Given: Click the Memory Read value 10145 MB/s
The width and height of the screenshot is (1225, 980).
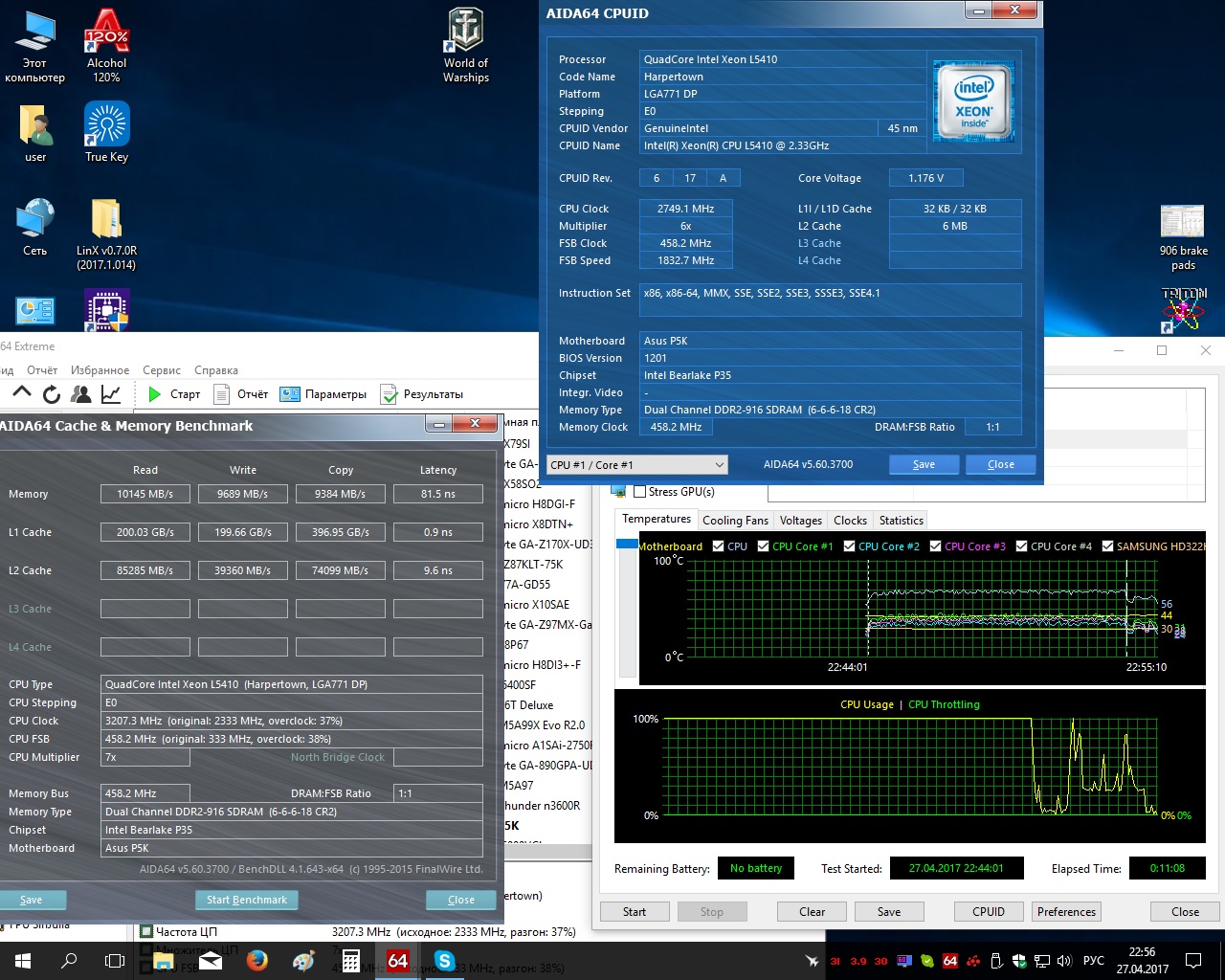Looking at the screenshot, I should (145, 494).
